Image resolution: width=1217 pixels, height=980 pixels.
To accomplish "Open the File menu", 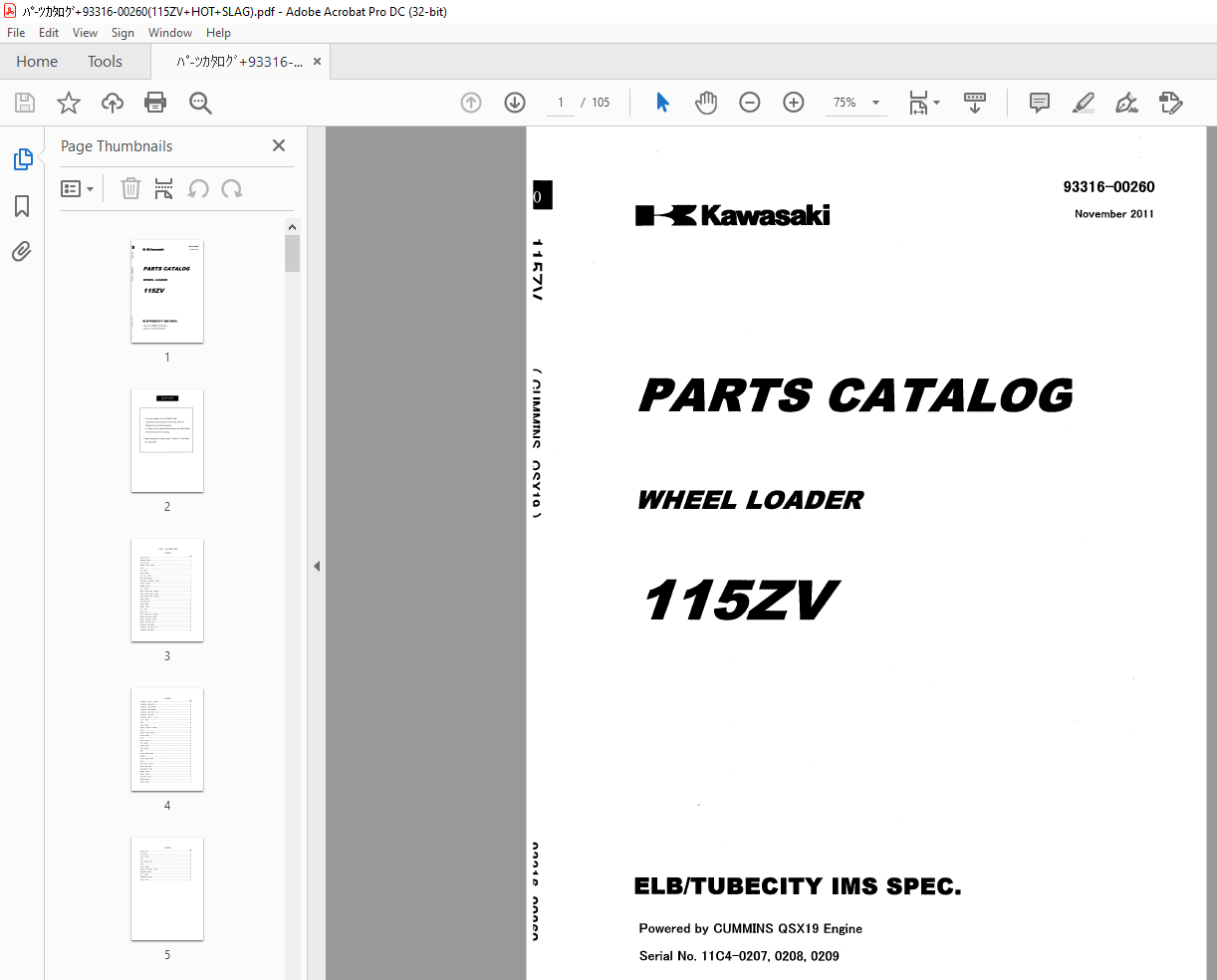I will [16, 33].
